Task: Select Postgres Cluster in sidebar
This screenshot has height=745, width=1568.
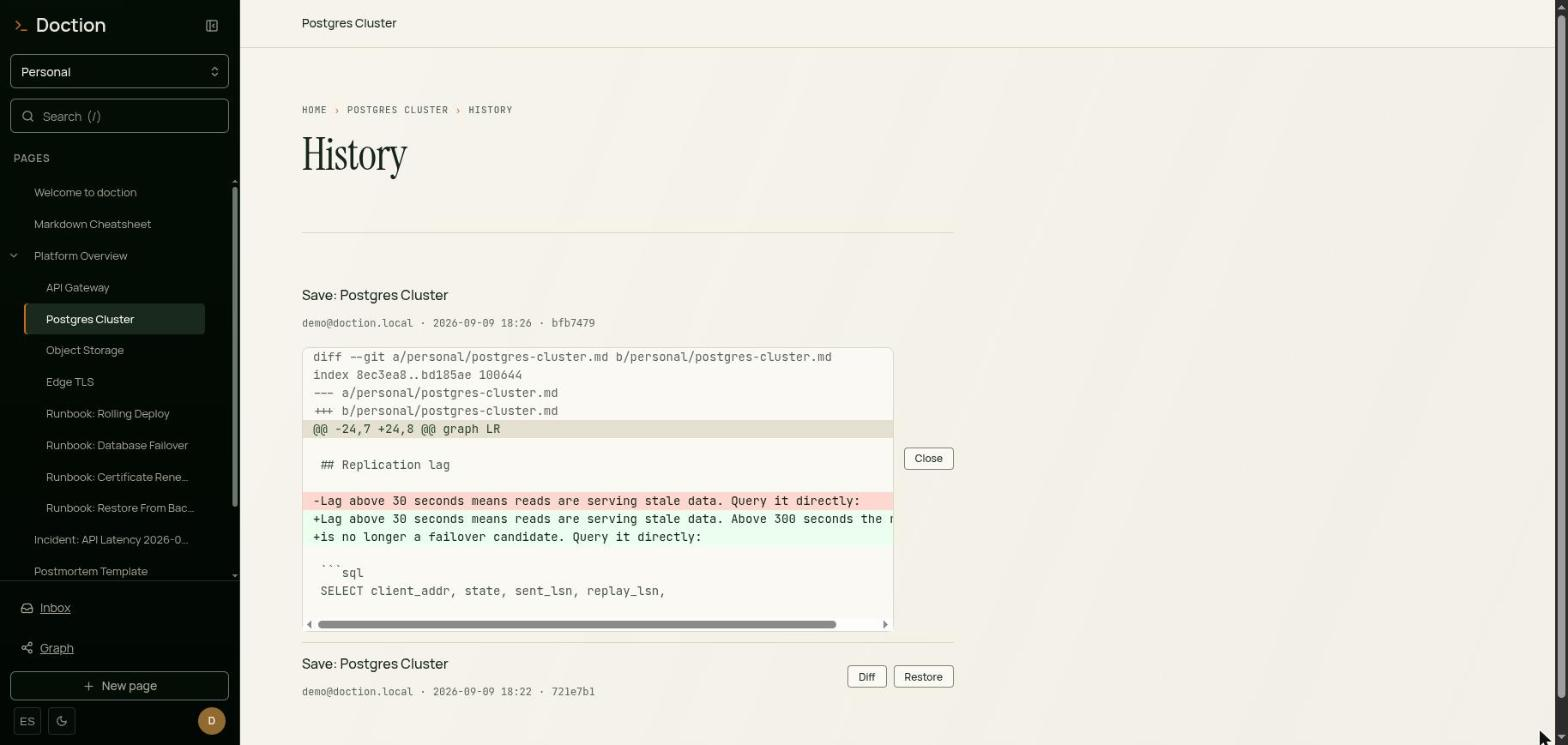Action: point(115,319)
